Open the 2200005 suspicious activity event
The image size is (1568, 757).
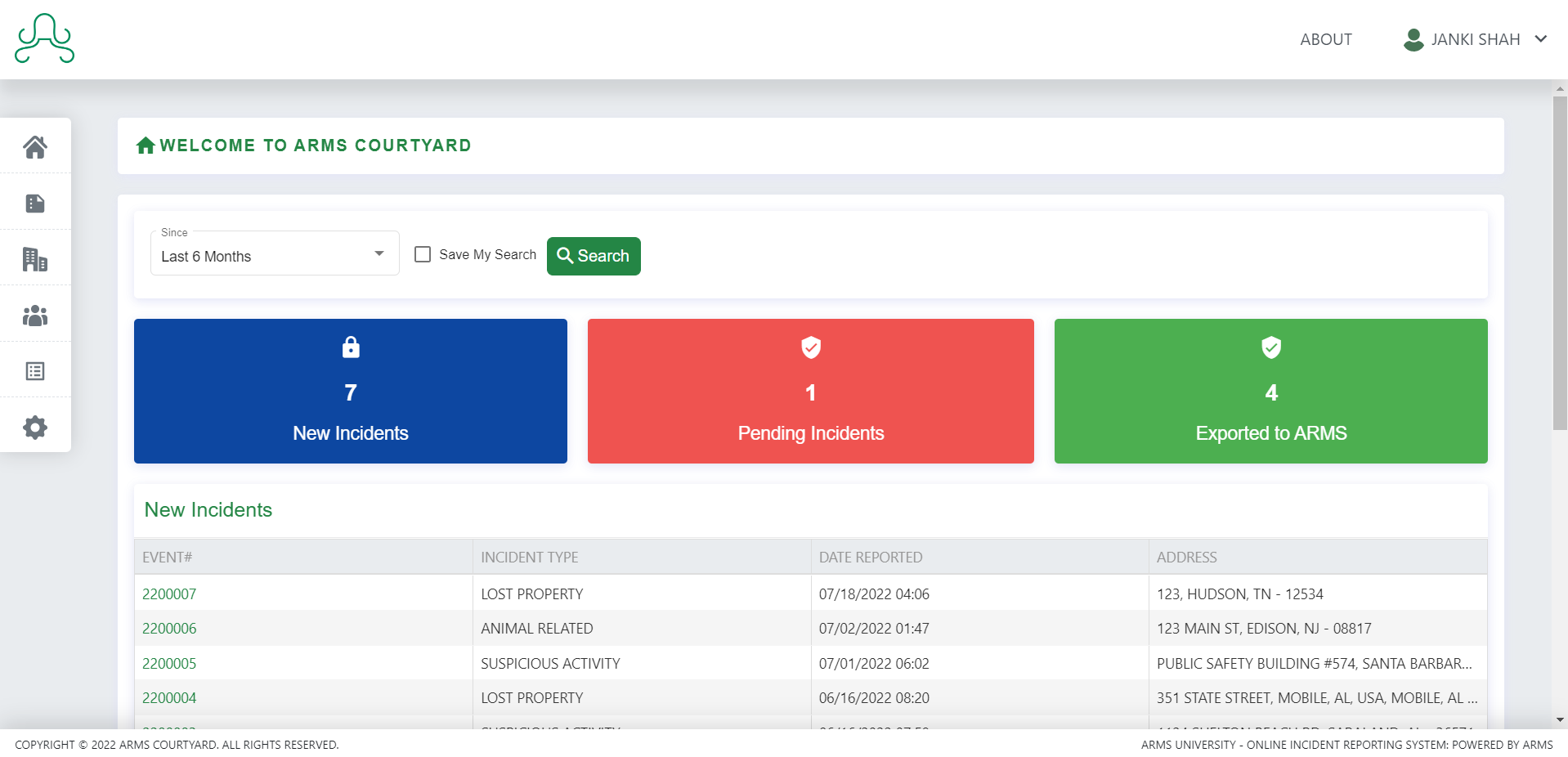(169, 663)
